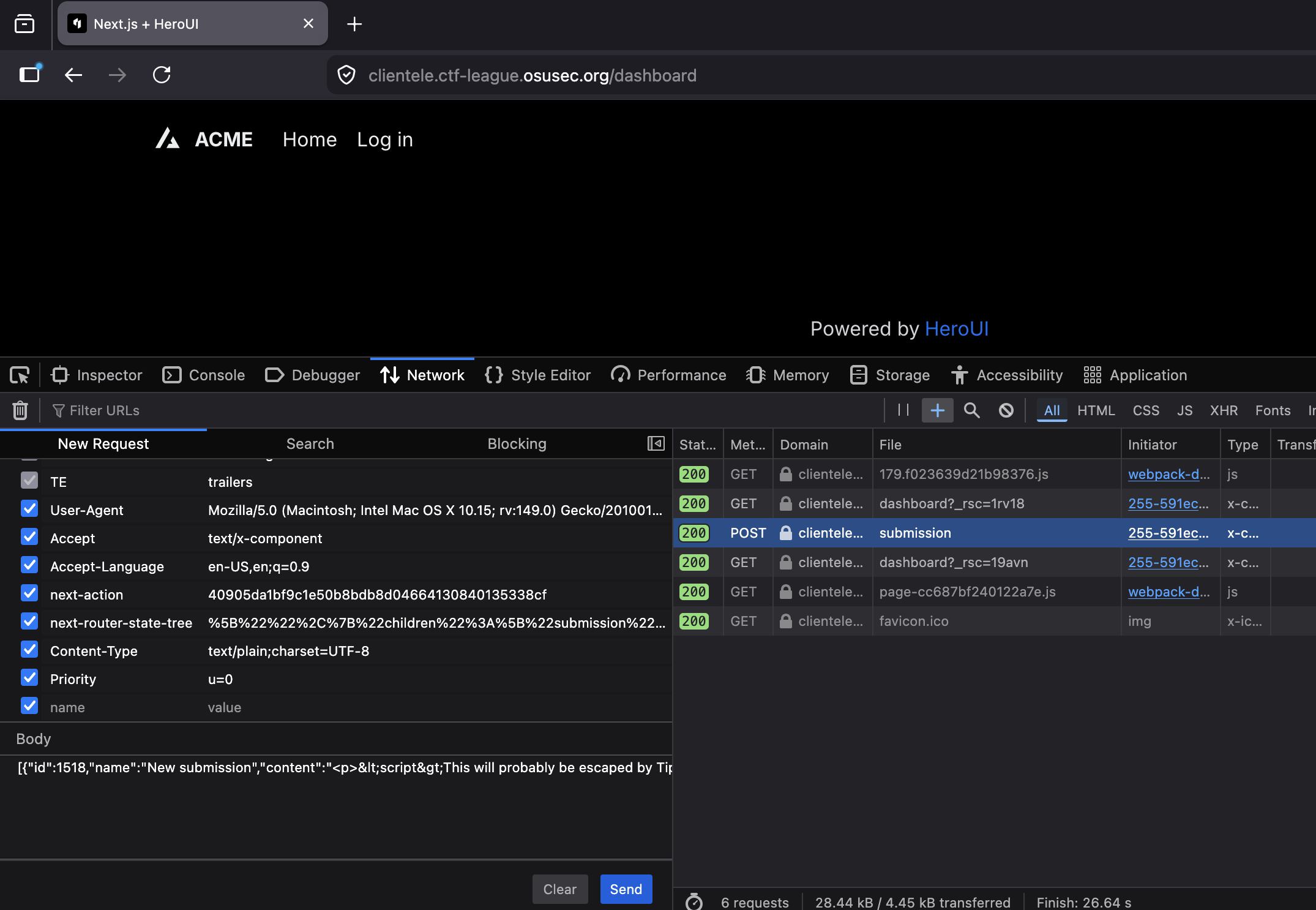Uncheck the User-Agent header checkbox
The image size is (1316, 910).
tap(29, 509)
